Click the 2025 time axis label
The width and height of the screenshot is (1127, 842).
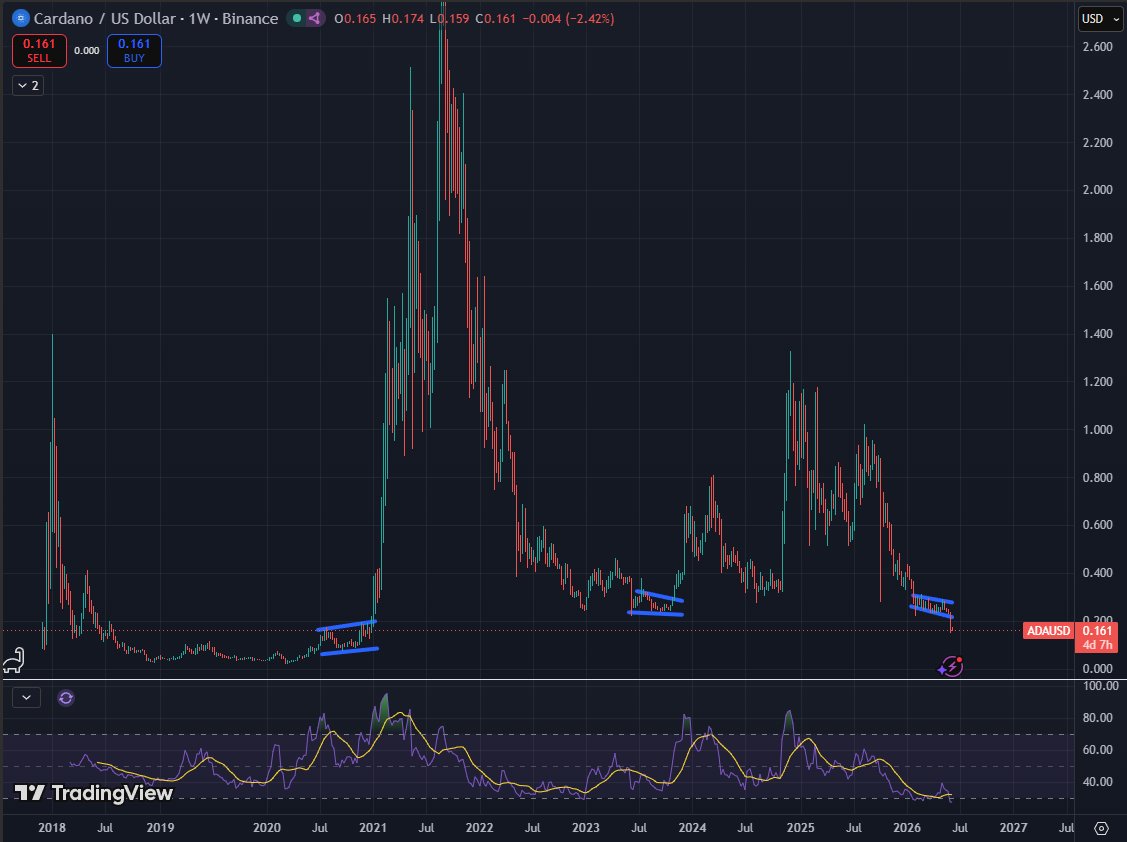pos(800,828)
